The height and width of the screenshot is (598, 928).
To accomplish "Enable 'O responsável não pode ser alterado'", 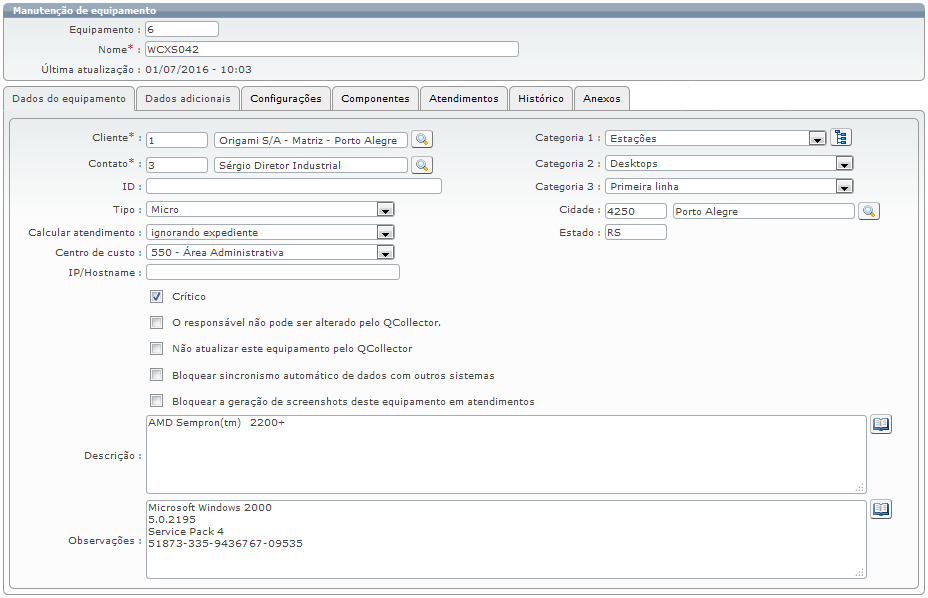I will 156,323.
